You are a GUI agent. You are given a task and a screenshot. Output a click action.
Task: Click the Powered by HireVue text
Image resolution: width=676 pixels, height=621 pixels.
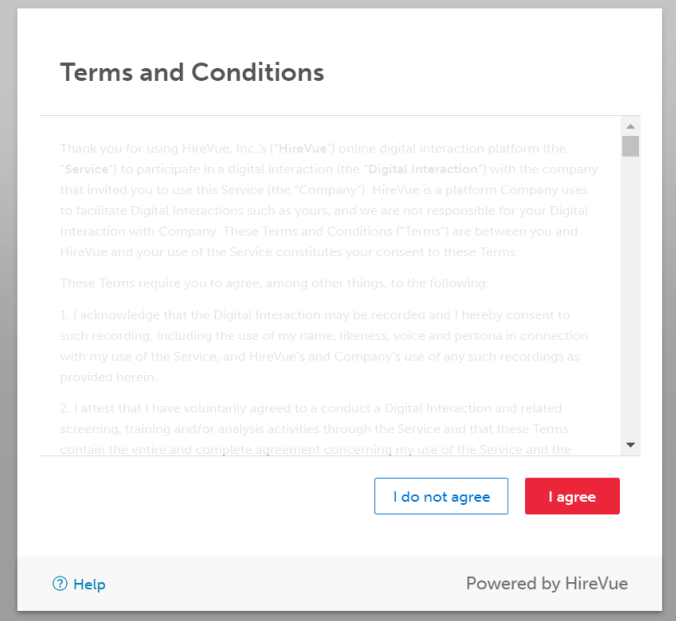tap(547, 583)
